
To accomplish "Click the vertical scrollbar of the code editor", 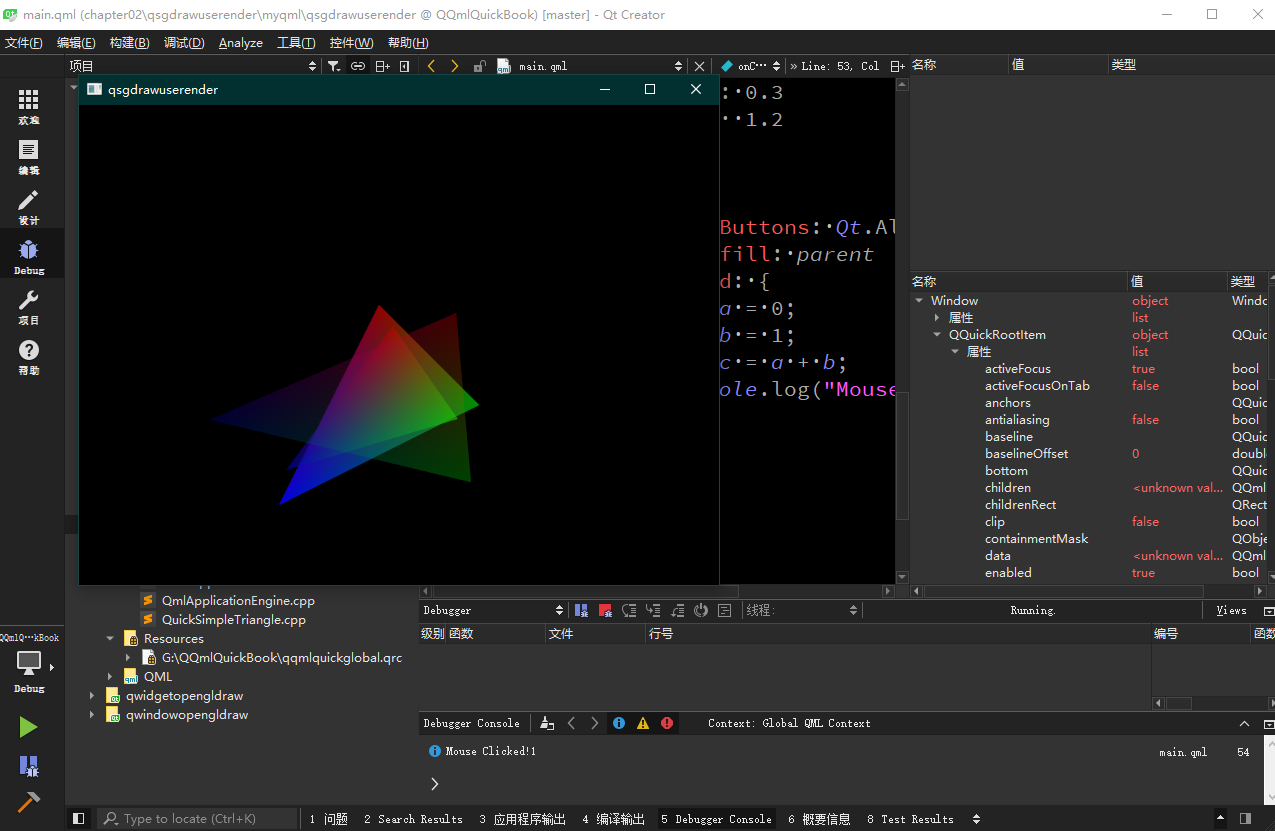I will [x=902, y=455].
